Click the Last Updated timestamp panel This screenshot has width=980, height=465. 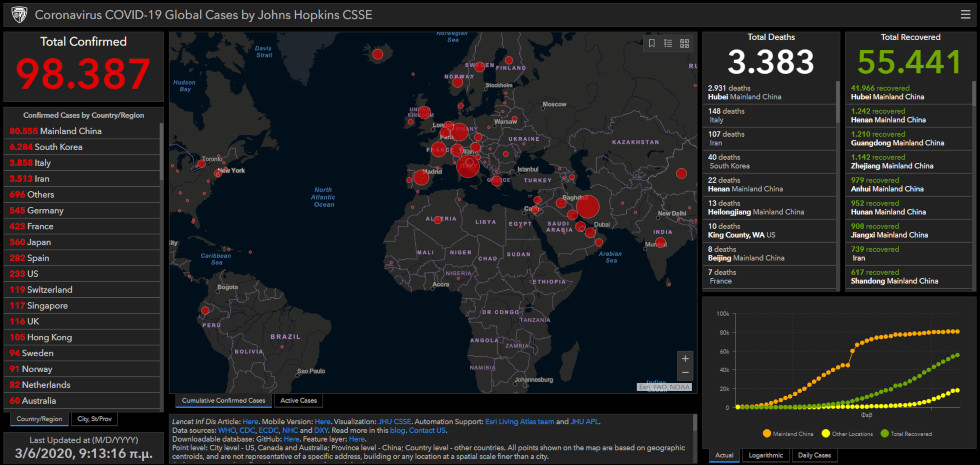[83, 448]
